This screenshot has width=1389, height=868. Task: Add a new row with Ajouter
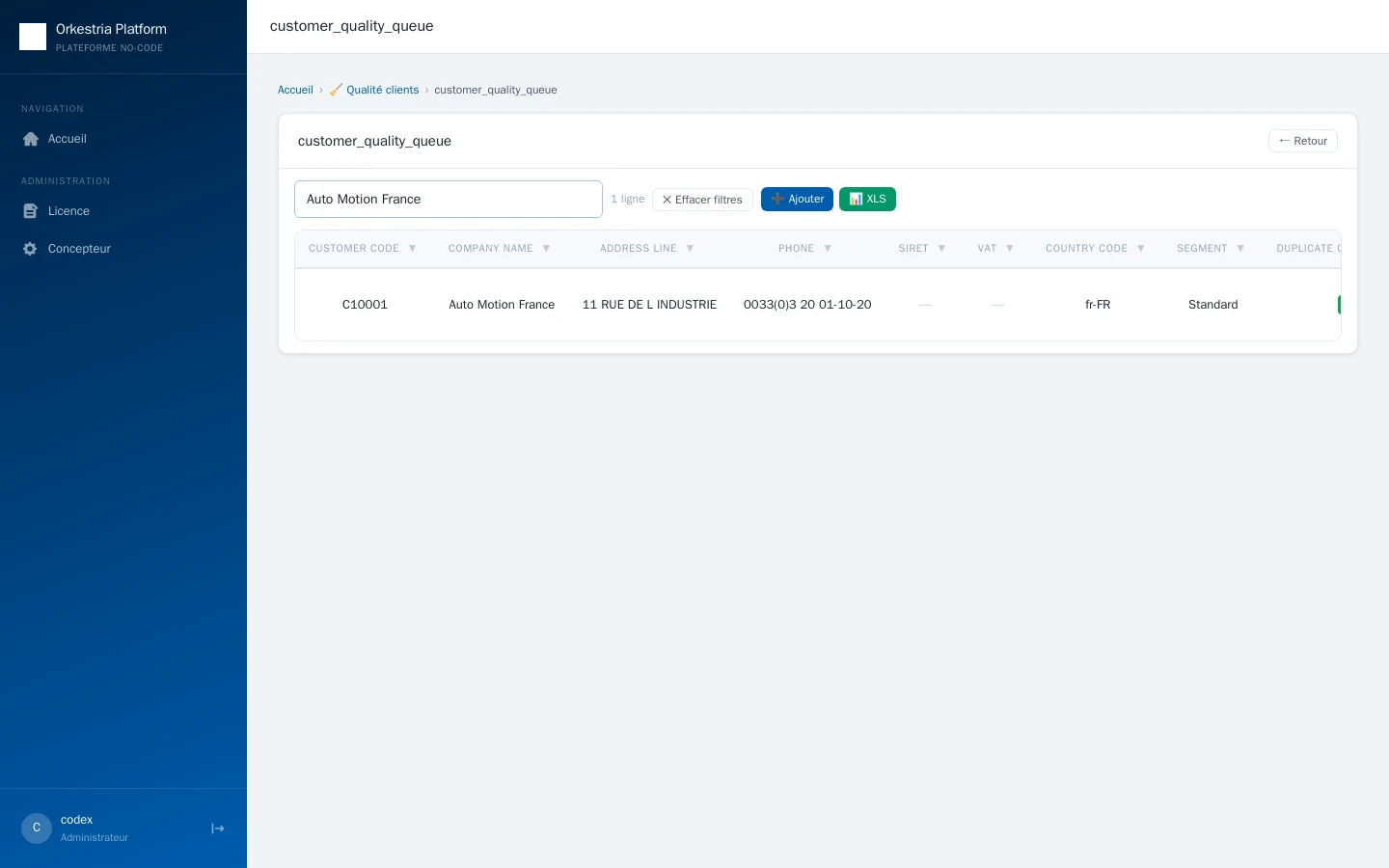pyautogui.click(x=797, y=199)
